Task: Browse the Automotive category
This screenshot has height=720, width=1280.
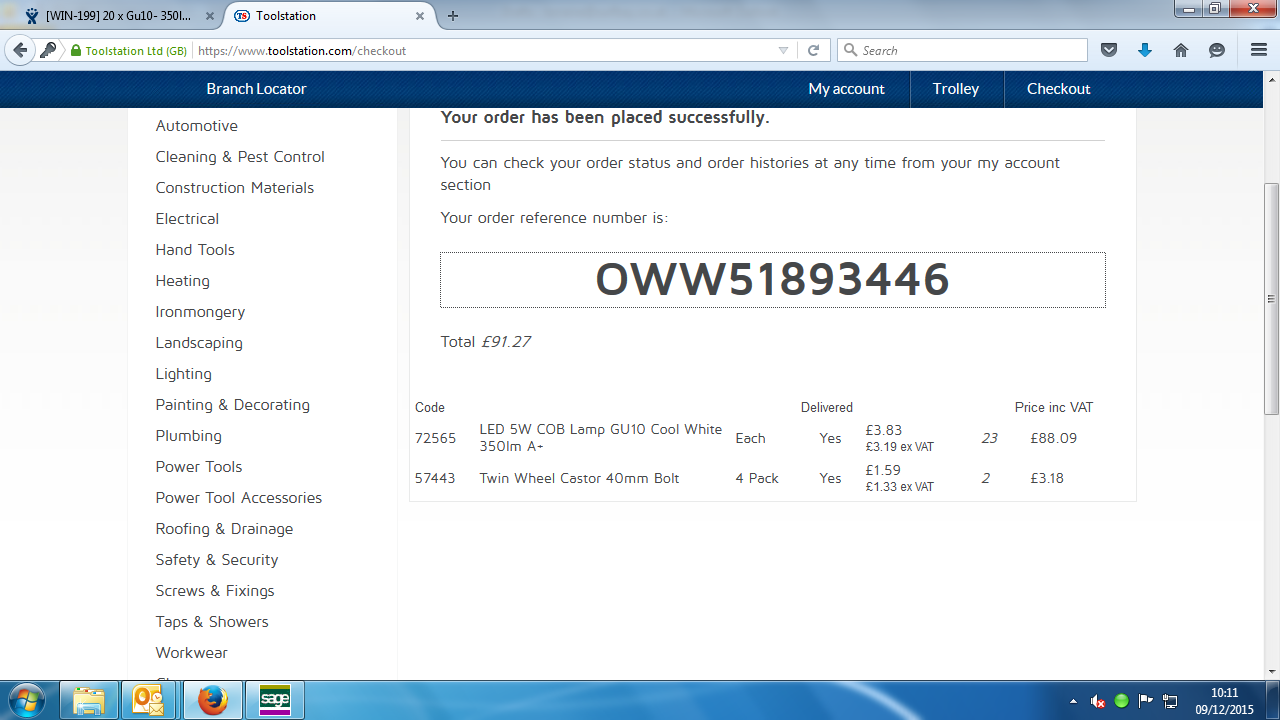Action: (x=197, y=126)
